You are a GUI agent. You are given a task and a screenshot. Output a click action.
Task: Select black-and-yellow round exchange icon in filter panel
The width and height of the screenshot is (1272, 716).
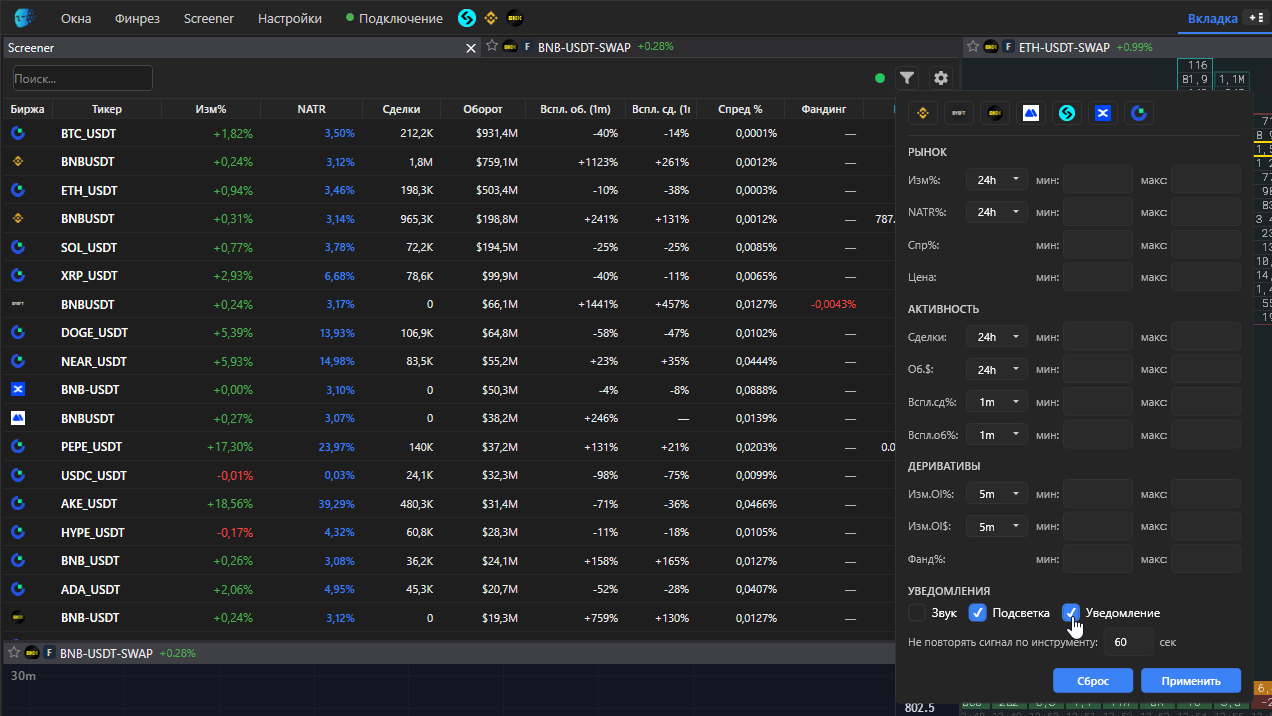pyautogui.click(x=994, y=113)
